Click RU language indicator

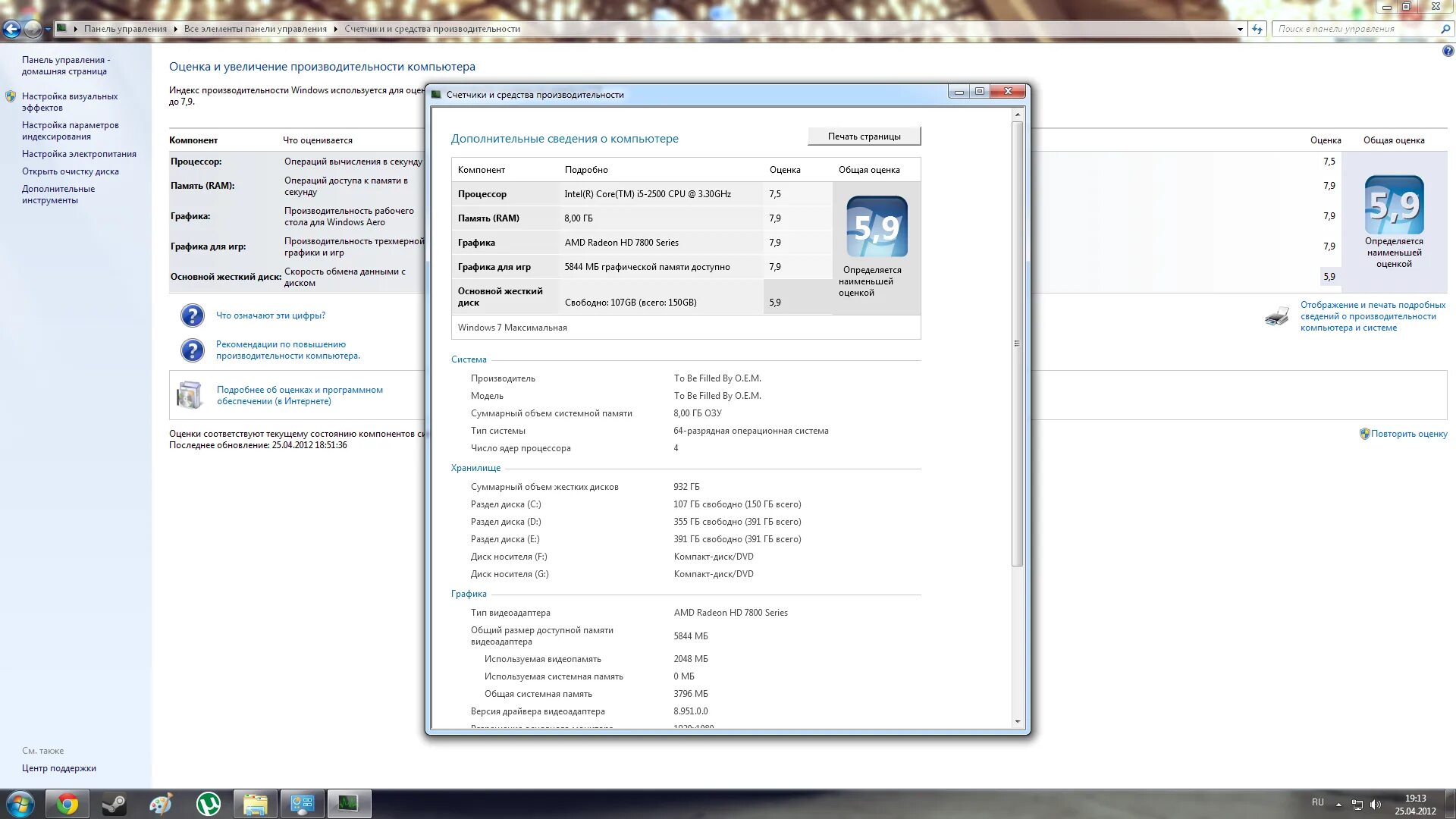pyautogui.click(x=1318, y=802)
